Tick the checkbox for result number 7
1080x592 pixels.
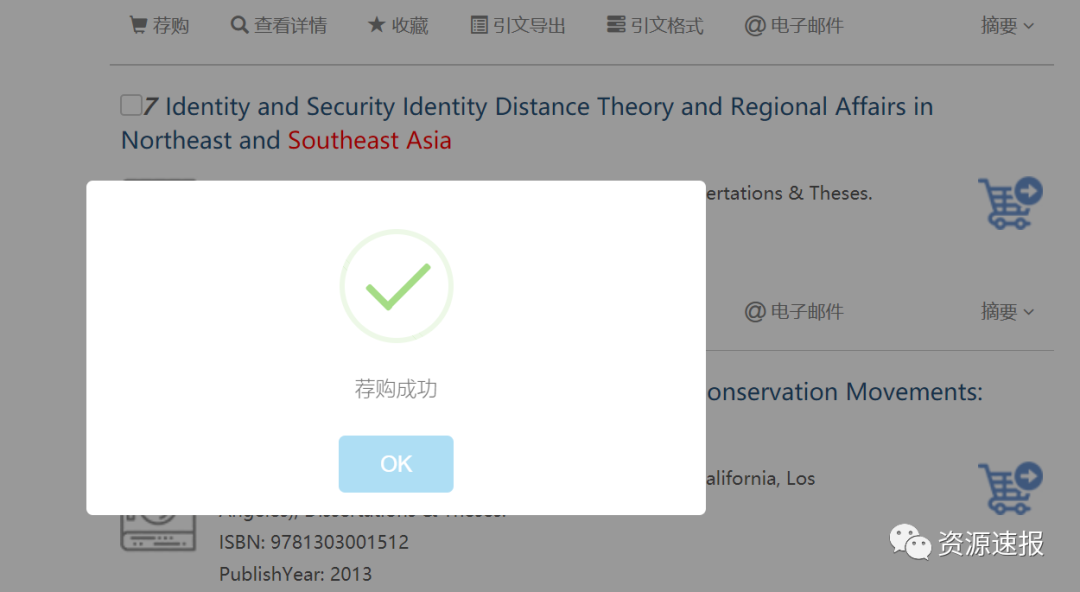point(131,106)
